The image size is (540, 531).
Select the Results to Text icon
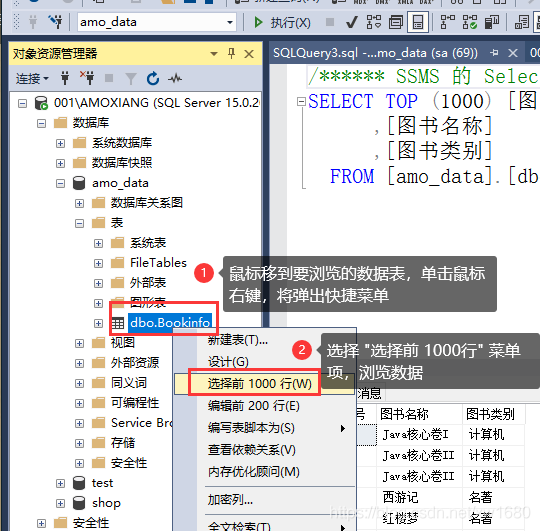coord(522,22)
